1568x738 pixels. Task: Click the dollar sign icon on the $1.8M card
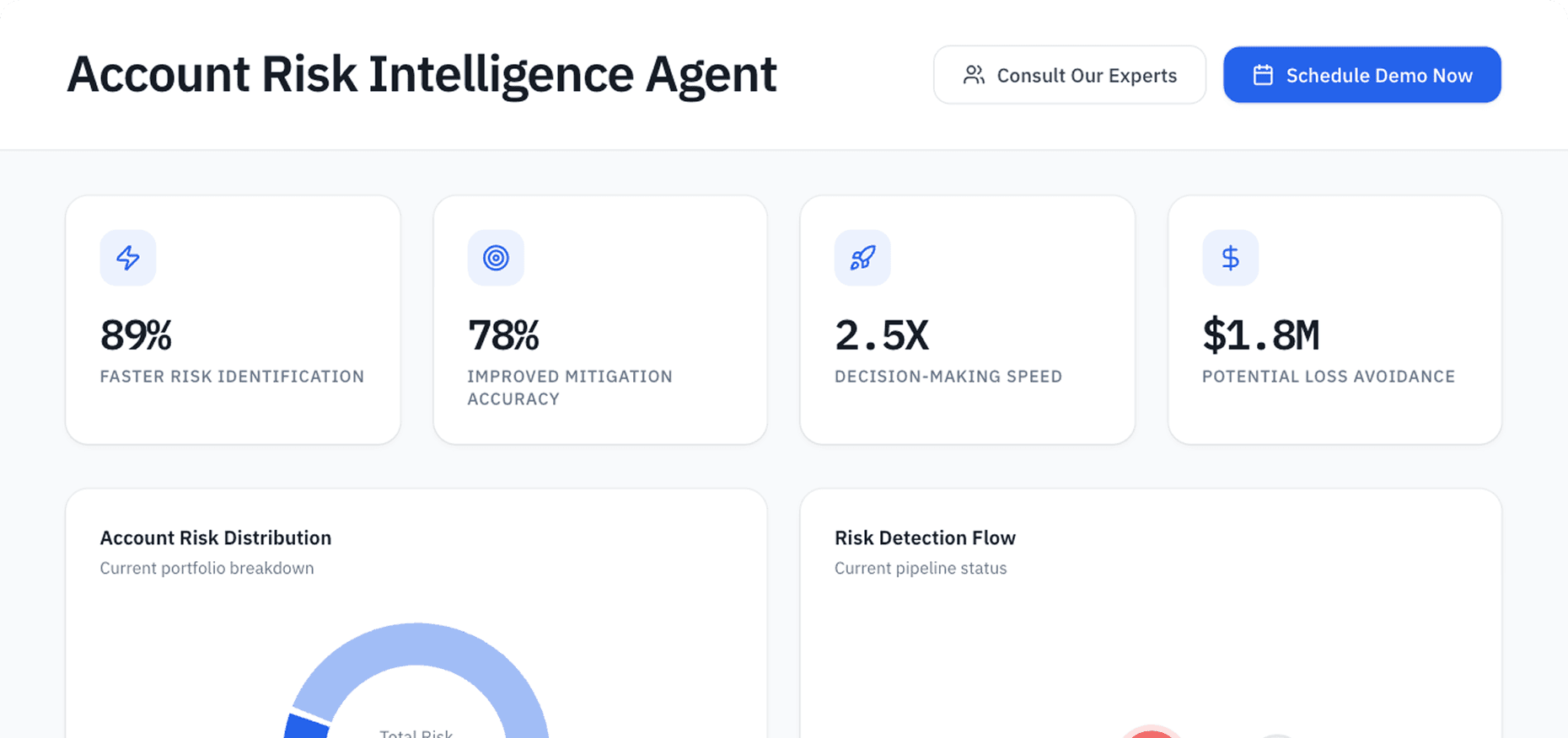(1230, 258)
